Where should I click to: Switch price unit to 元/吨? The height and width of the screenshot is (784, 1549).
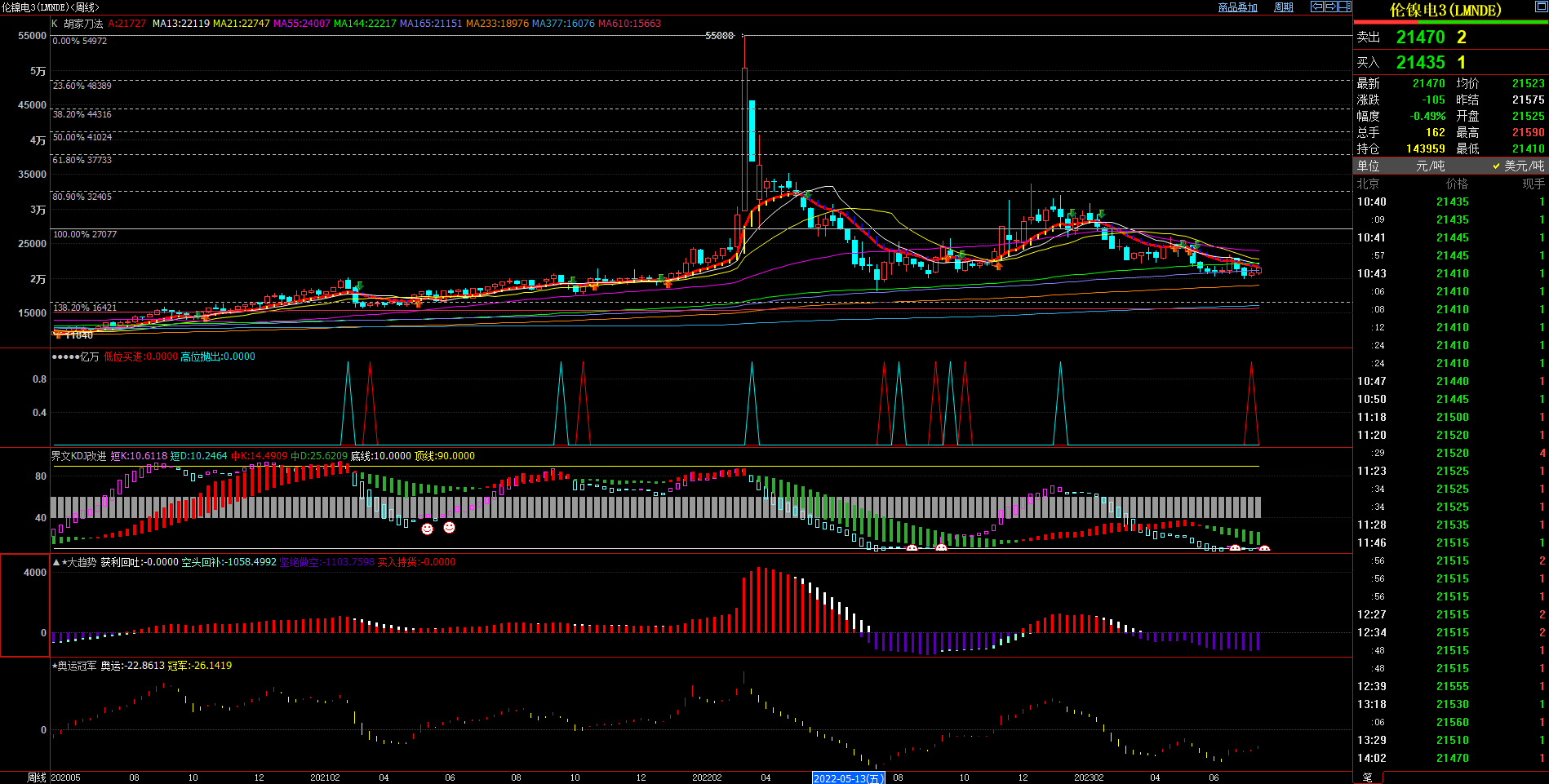1430,166
